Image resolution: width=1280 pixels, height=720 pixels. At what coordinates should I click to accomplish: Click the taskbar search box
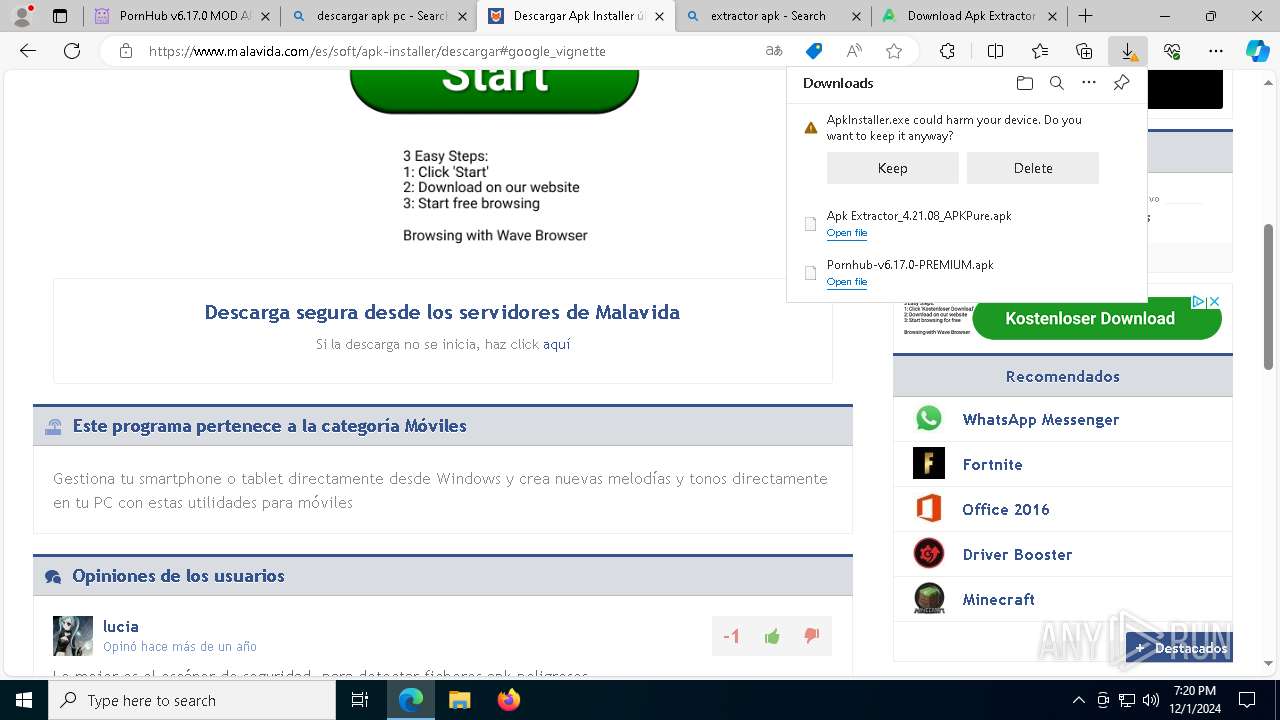(x=192, y=700)
